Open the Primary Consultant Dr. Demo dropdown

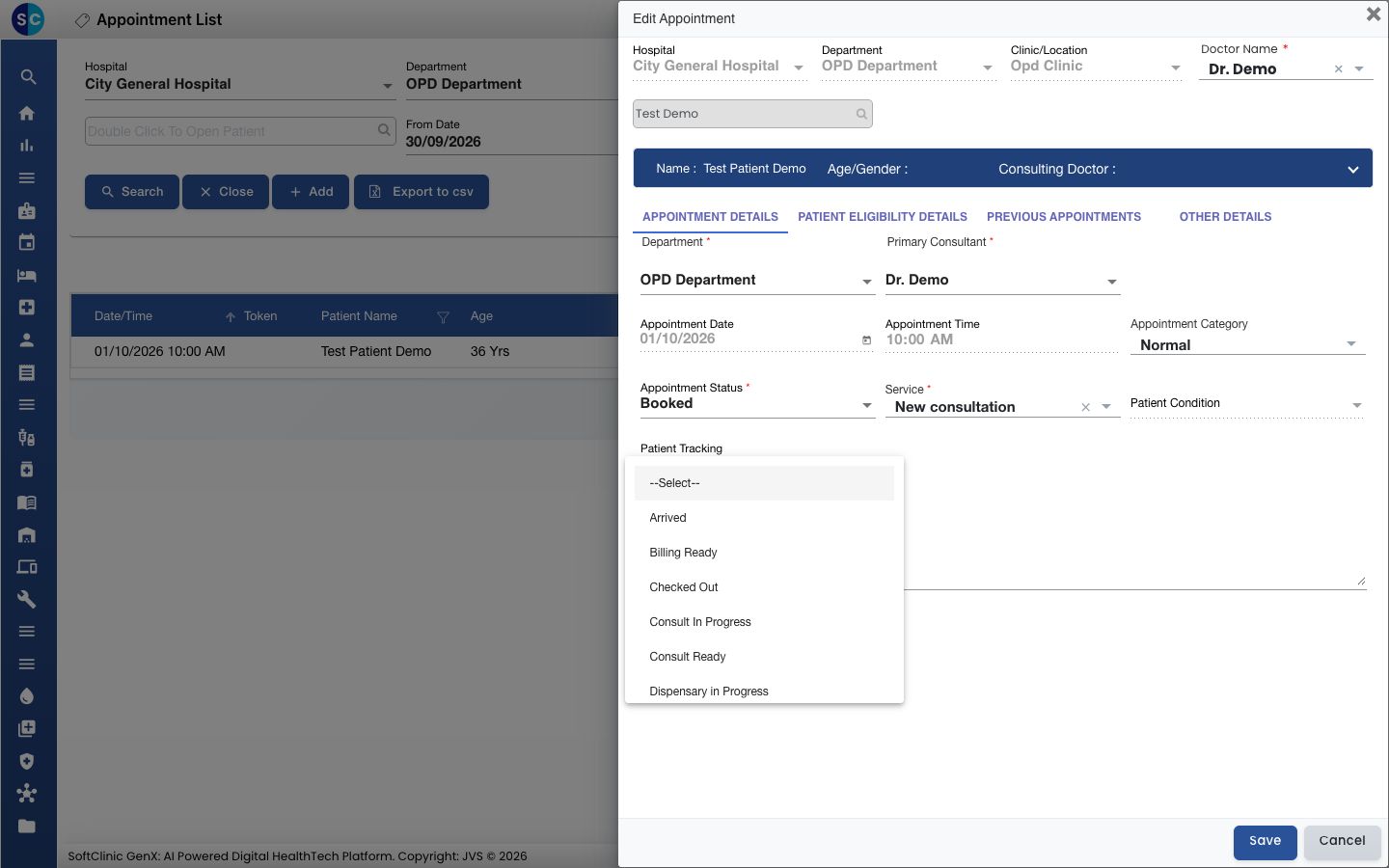click(1001, 281)
